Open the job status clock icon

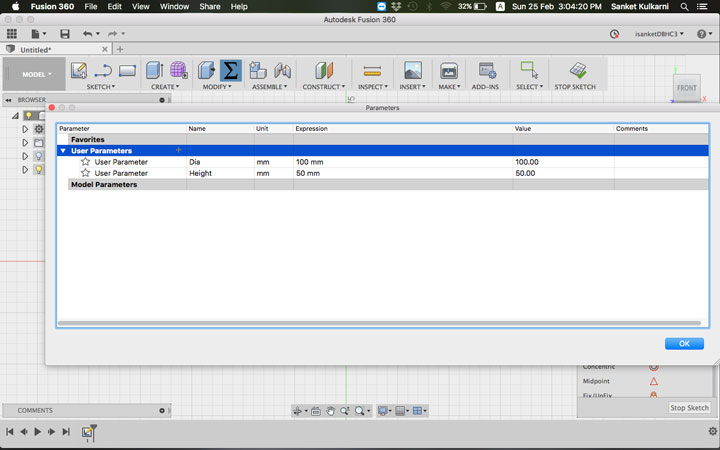coord(614,34)
